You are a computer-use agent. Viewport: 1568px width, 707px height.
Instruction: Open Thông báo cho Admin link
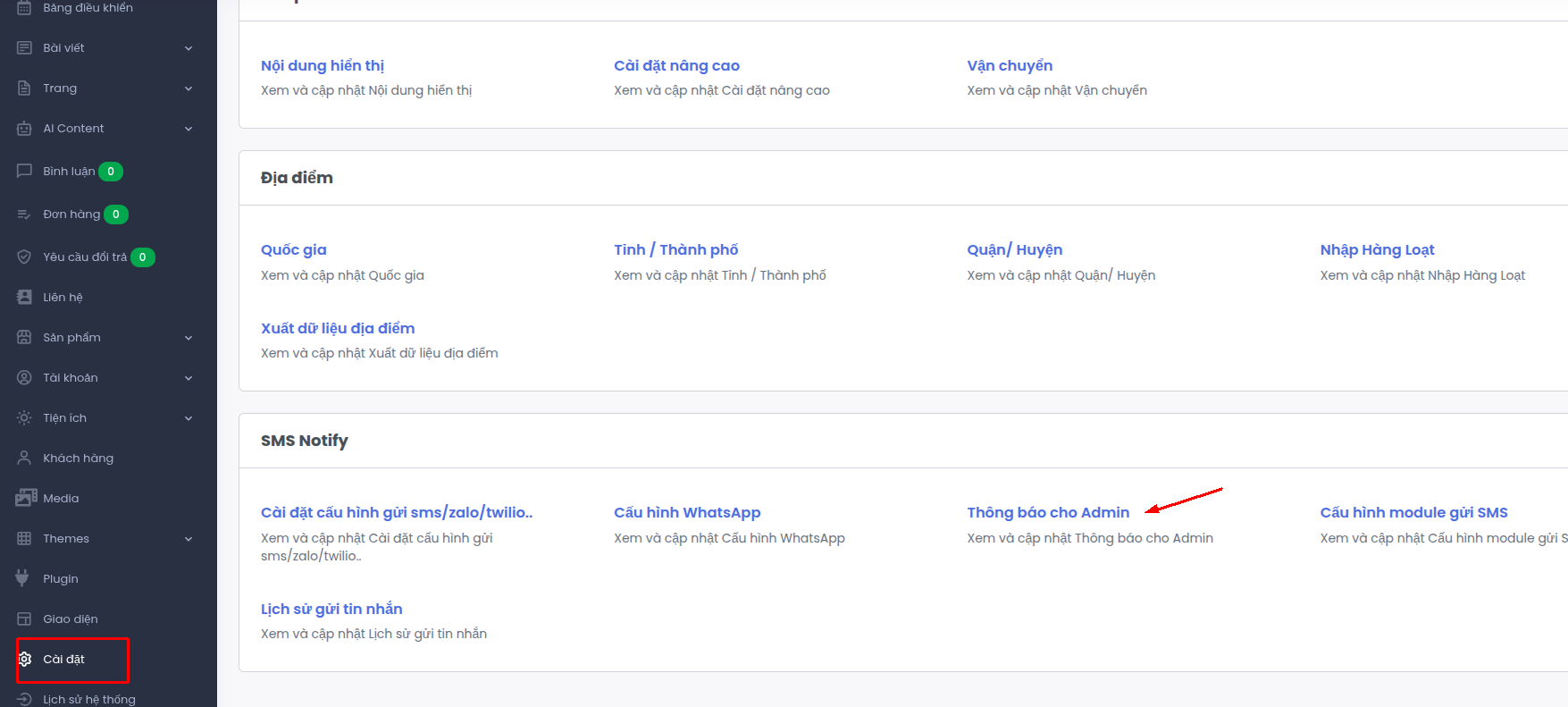[x=1048, y=513]
